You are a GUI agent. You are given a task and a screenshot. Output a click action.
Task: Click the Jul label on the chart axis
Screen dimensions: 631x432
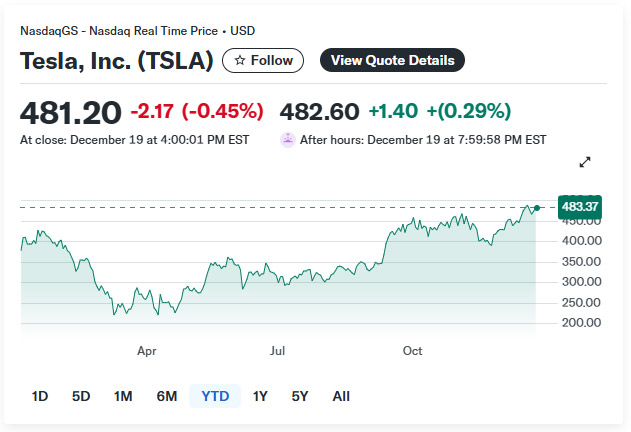pyautogui.click(x=278, y=351)
